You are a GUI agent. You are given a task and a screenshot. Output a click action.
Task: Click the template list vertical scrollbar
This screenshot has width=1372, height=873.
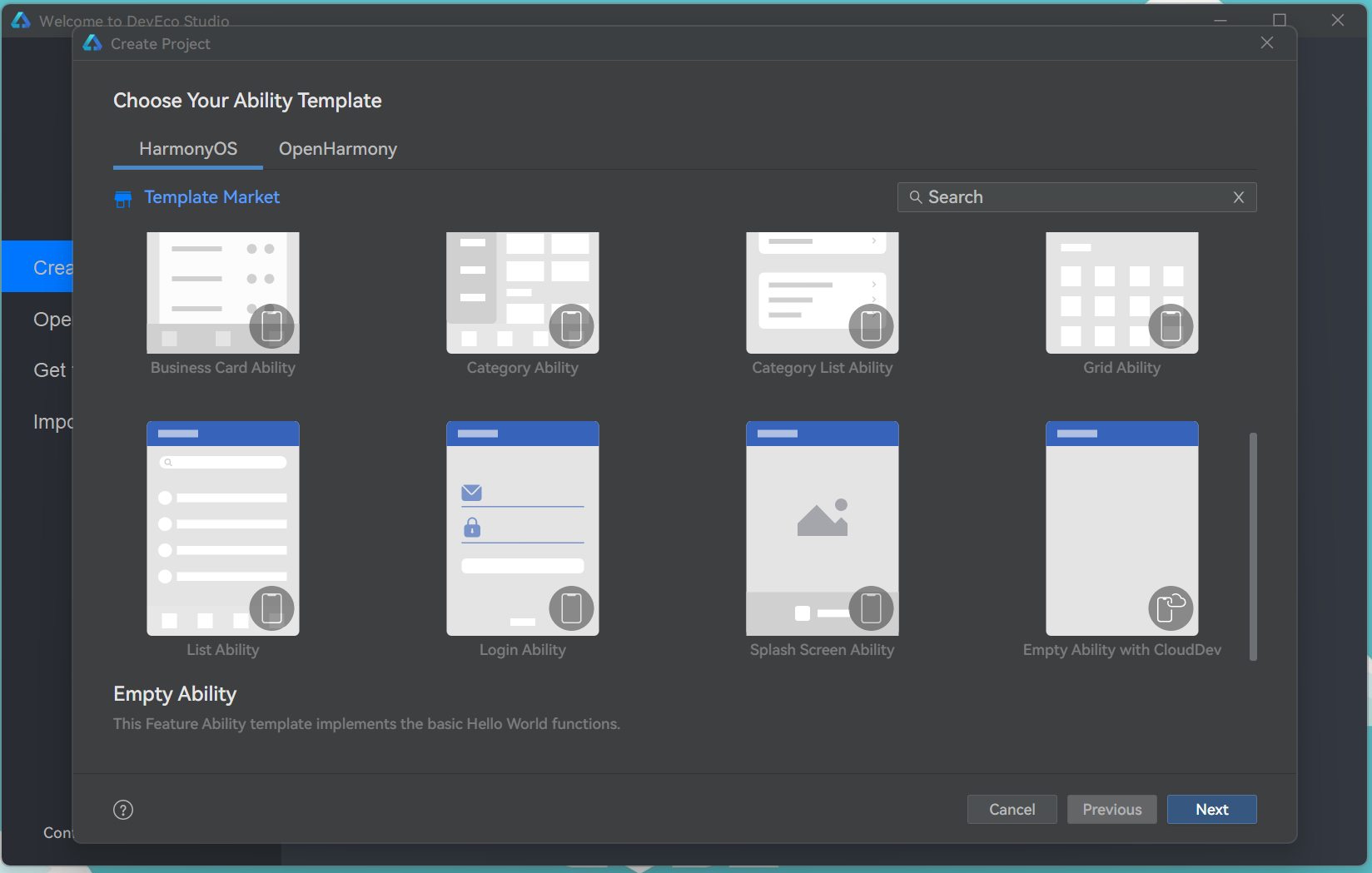pos(1253,547)
